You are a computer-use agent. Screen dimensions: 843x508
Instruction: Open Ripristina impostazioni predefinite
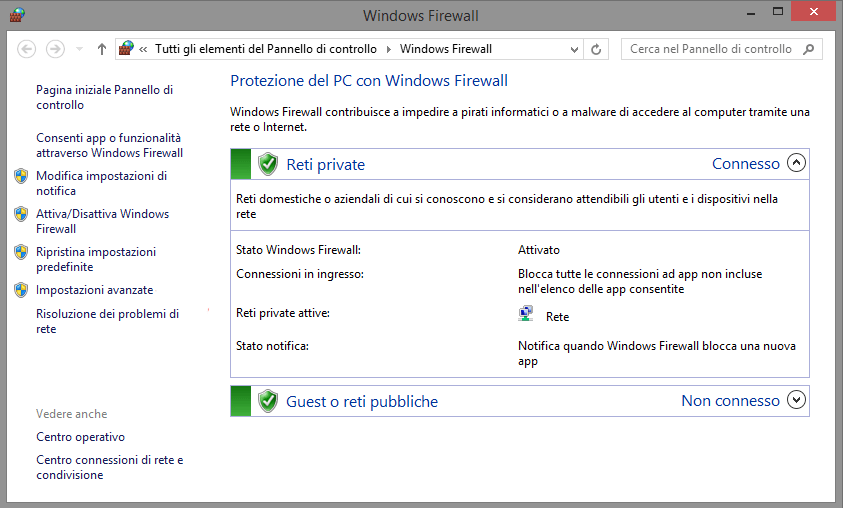click(96, 259)
